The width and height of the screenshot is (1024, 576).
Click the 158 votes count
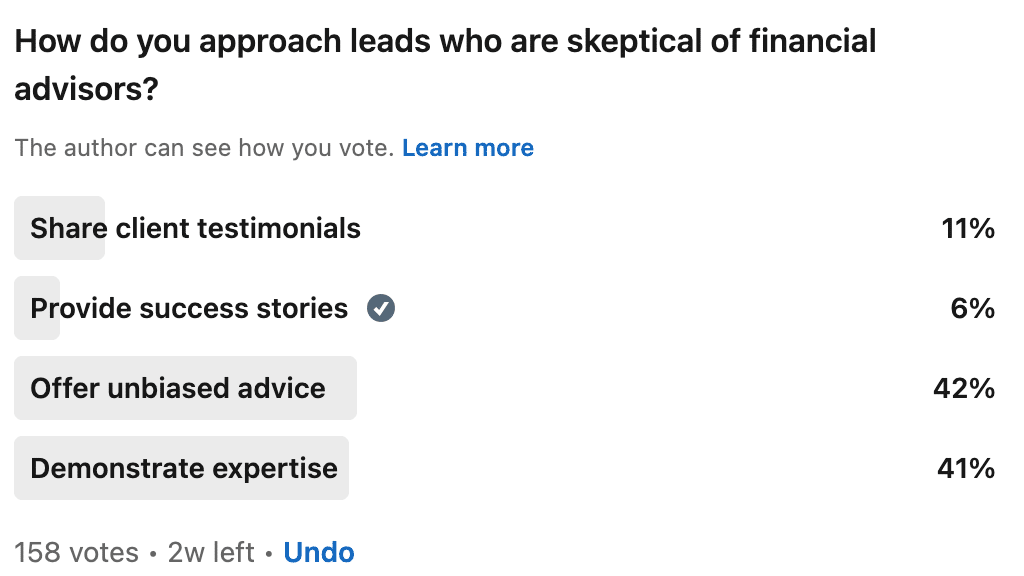76,552
